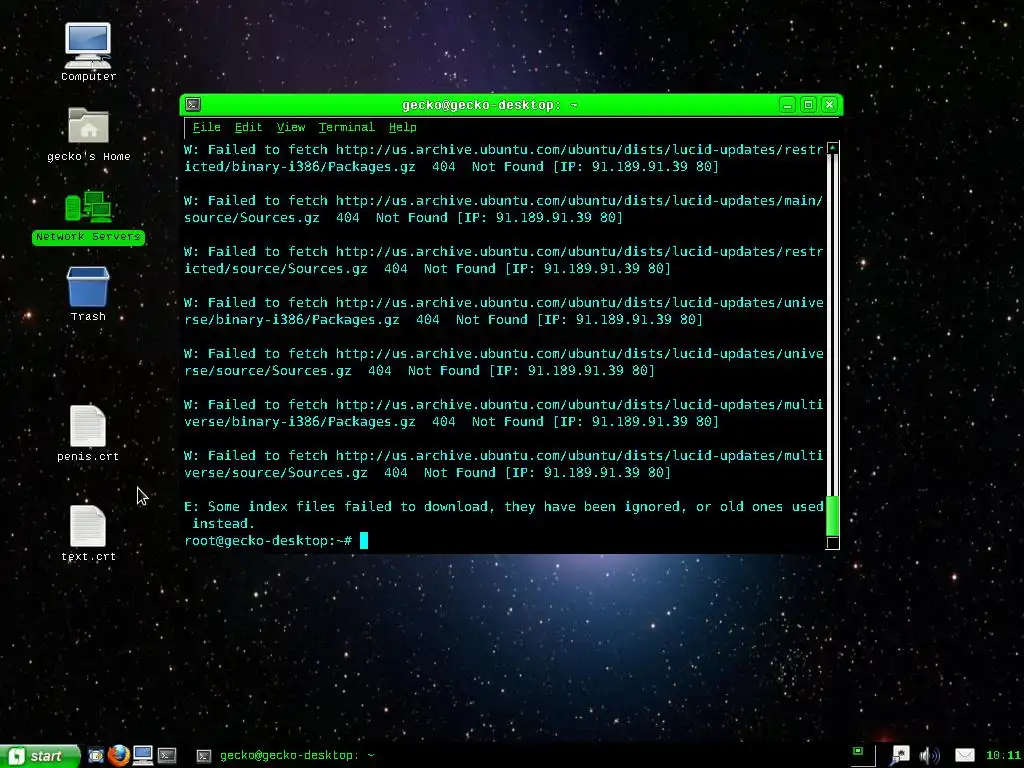
Task: Click the terminal scrollbar up arrow
Action: [833, 148]
